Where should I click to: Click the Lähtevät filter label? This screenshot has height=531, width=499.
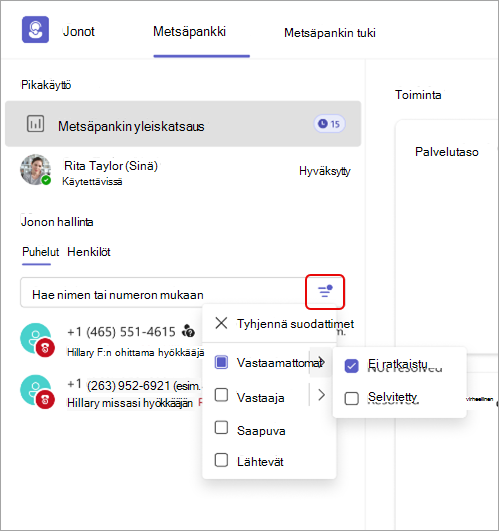[260, 462]
